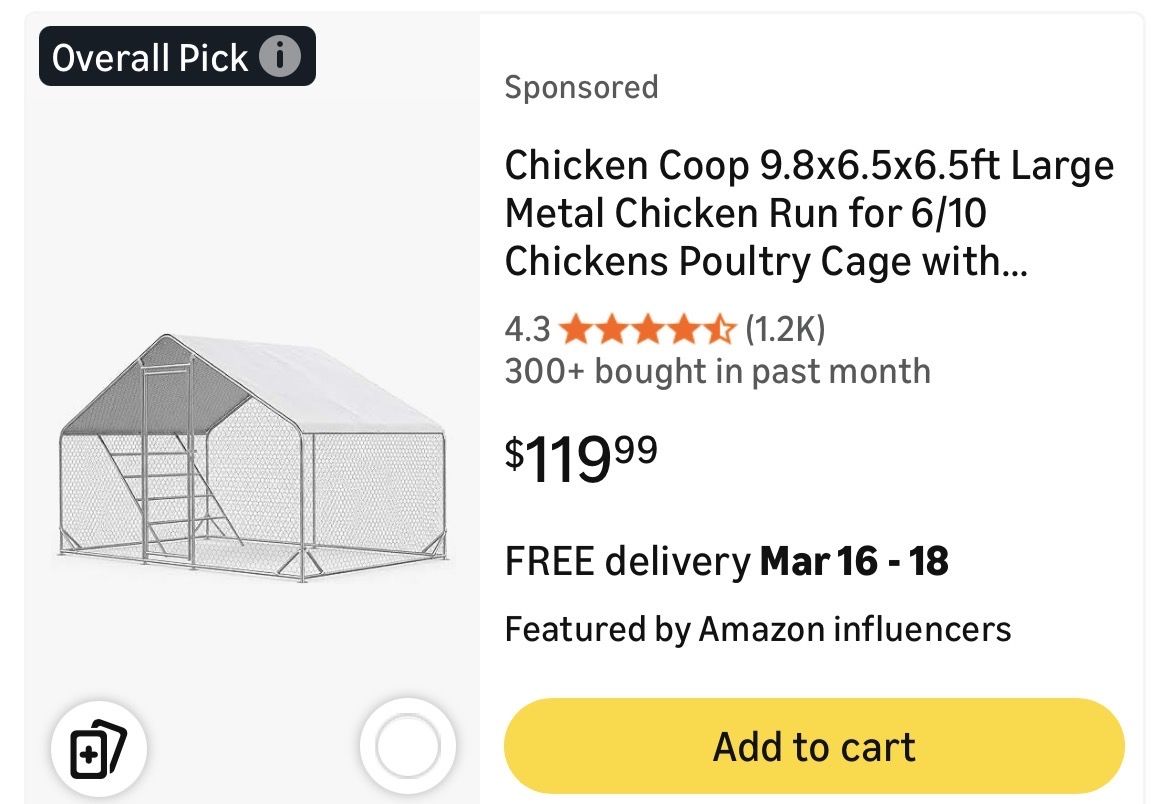
Task: Click the half-filled fifth rating star
Action: coord(720,328)
